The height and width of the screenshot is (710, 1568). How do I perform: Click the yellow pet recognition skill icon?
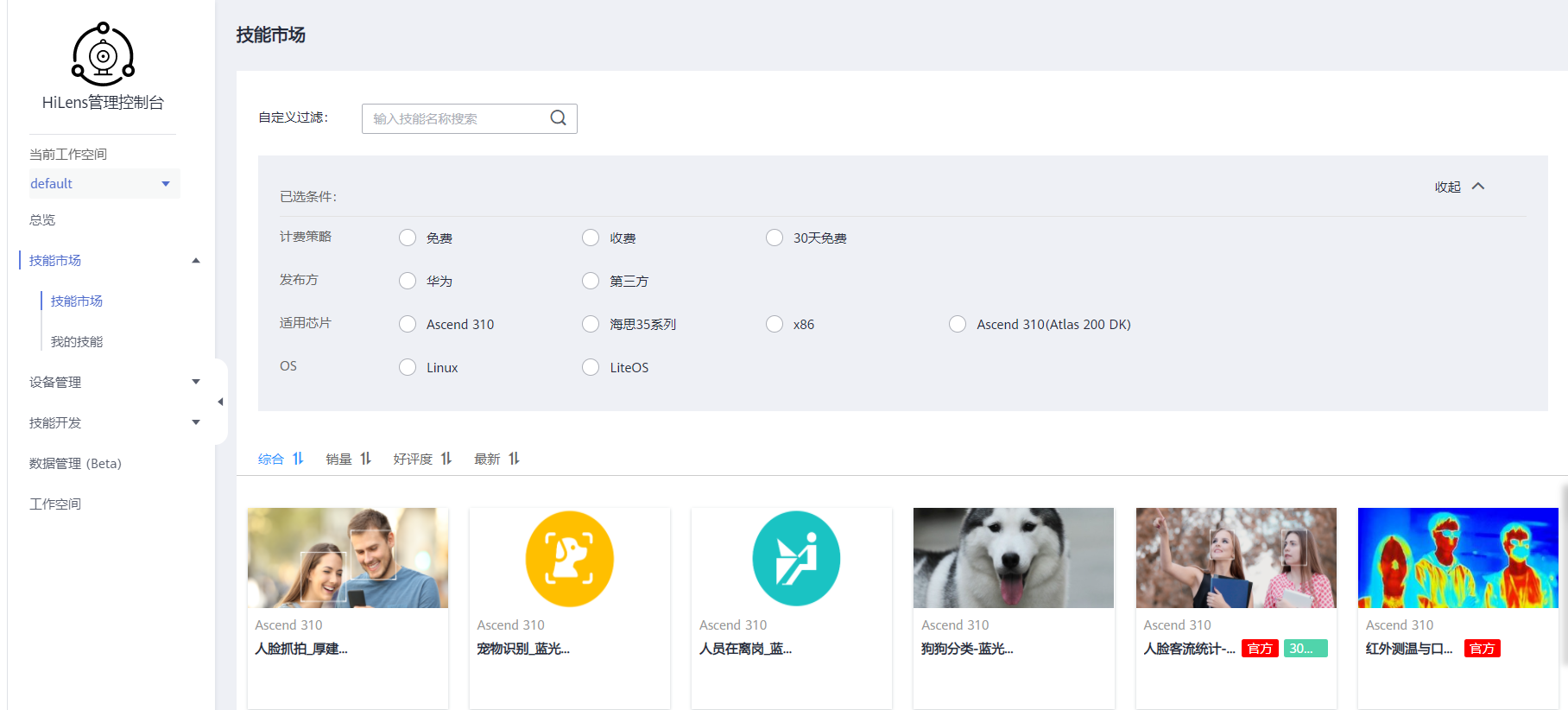(x=570, y=559)
